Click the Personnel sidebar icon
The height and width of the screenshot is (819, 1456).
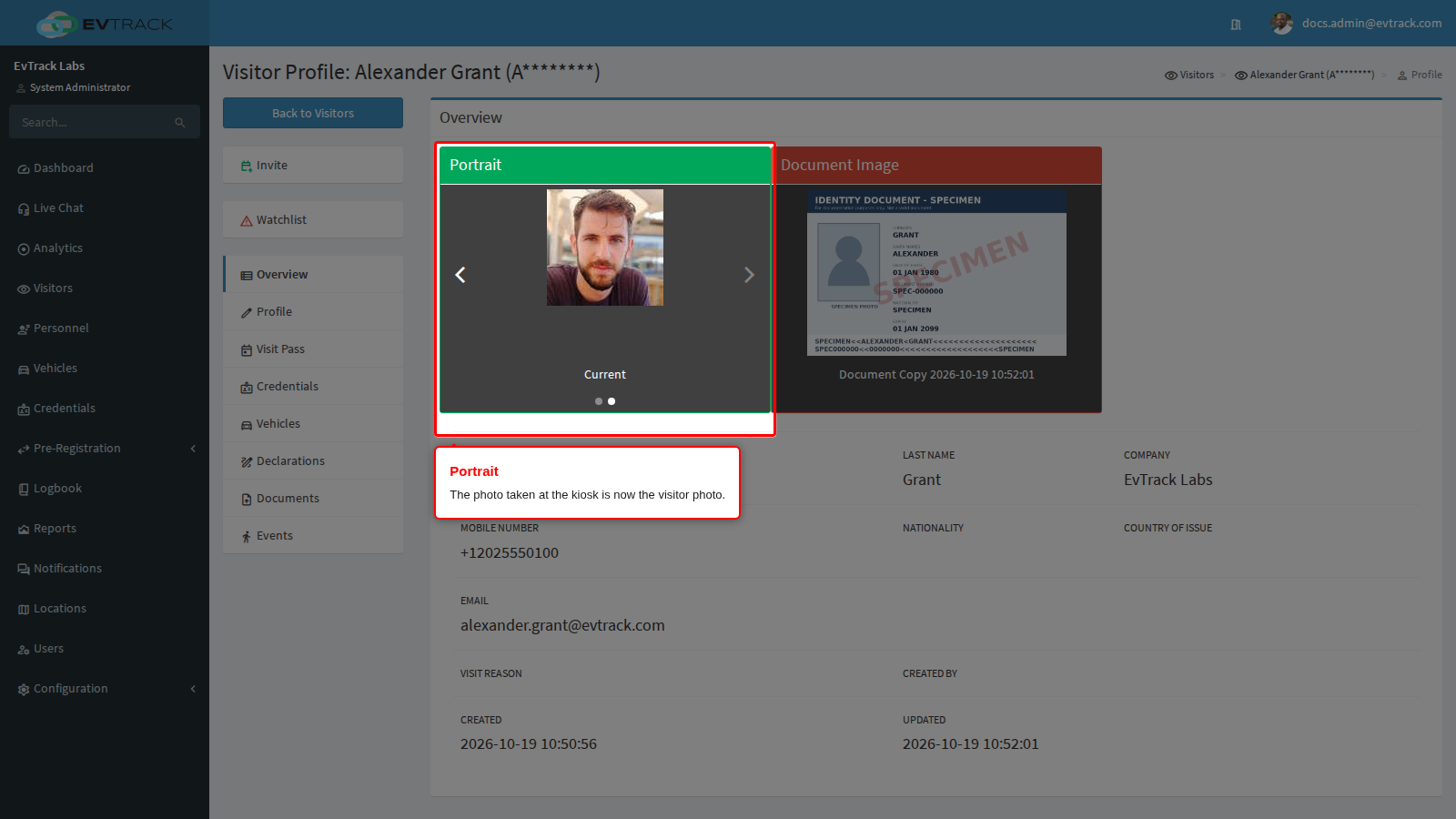24,329
